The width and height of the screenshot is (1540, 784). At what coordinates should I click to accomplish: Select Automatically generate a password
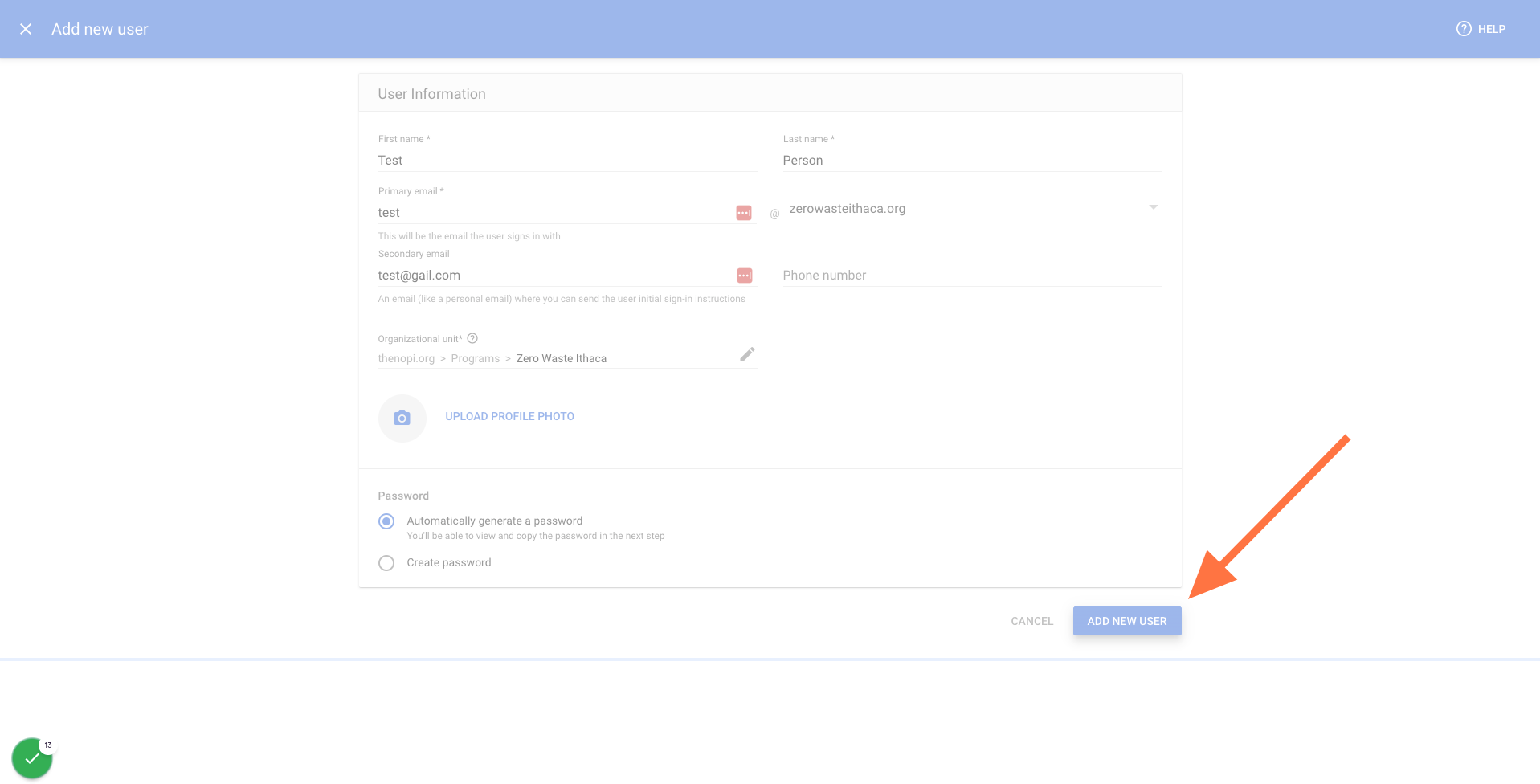(386, 521)
